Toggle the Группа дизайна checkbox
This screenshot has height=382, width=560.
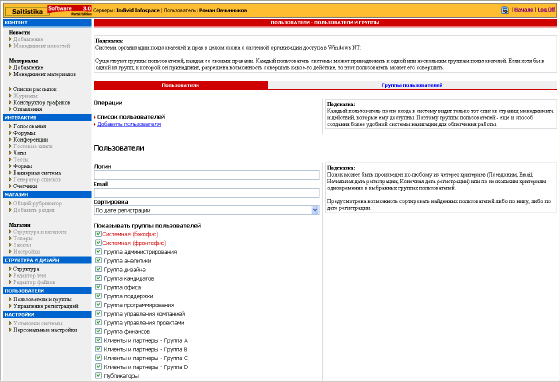click(x=98, y=269)
